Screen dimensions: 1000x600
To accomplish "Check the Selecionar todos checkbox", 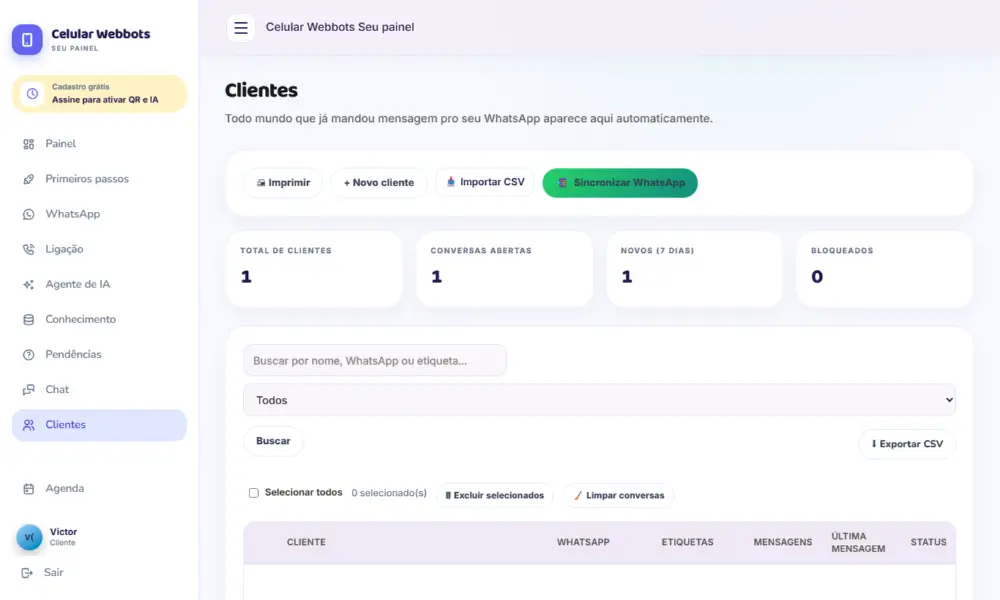I will (254, 493).
